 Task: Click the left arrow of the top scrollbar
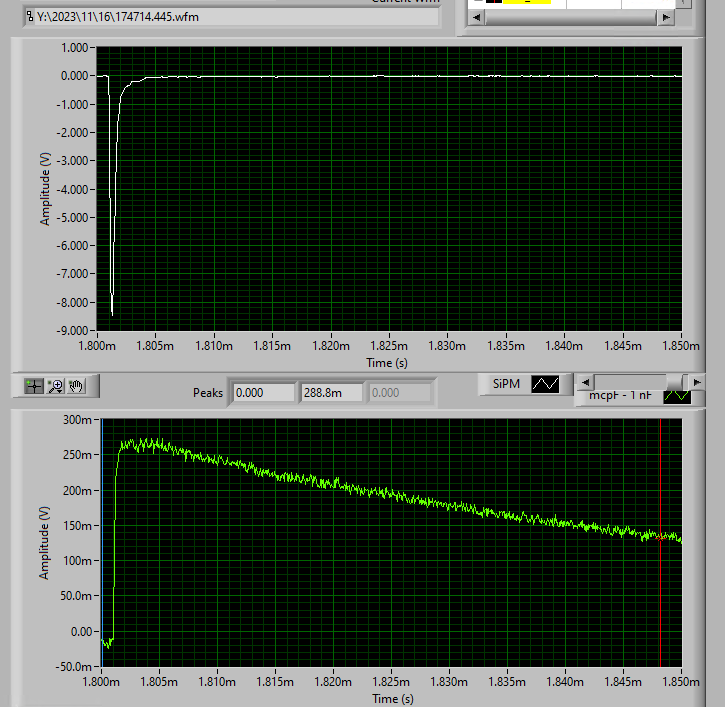477,18
